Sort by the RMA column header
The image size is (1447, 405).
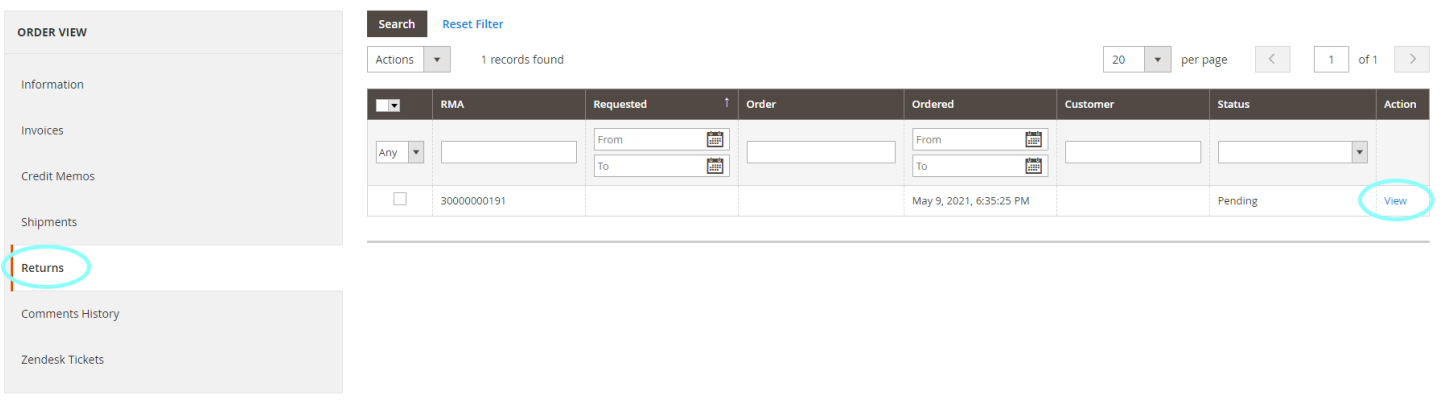coord(509,104)
